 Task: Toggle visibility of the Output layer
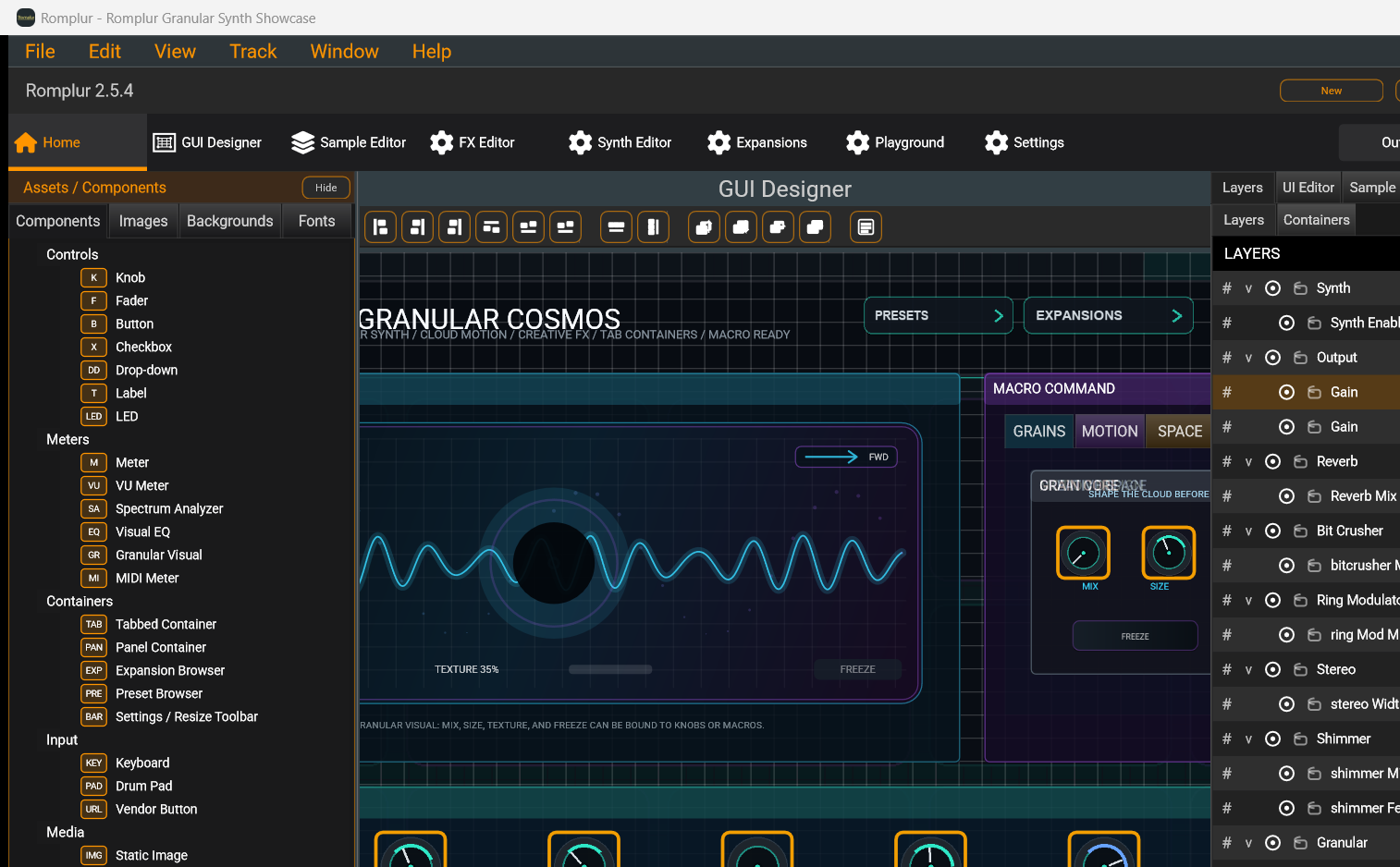point(1272,358)
